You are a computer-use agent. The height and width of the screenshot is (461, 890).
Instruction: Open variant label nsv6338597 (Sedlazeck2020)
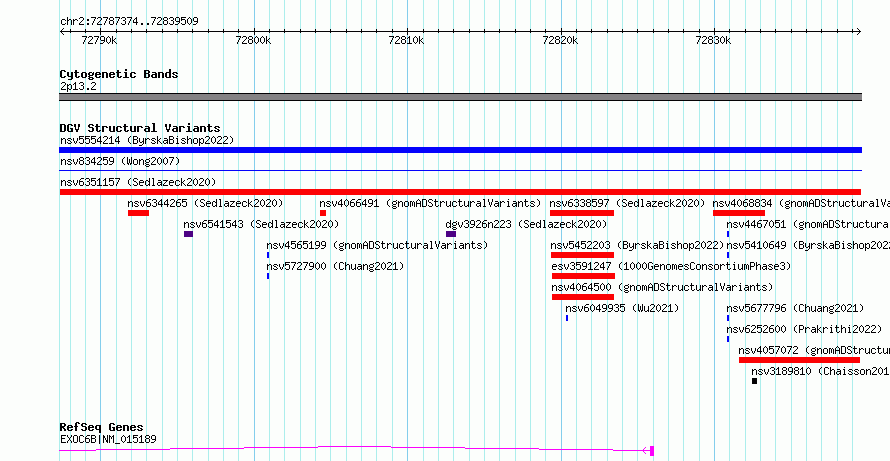(627, 203)
